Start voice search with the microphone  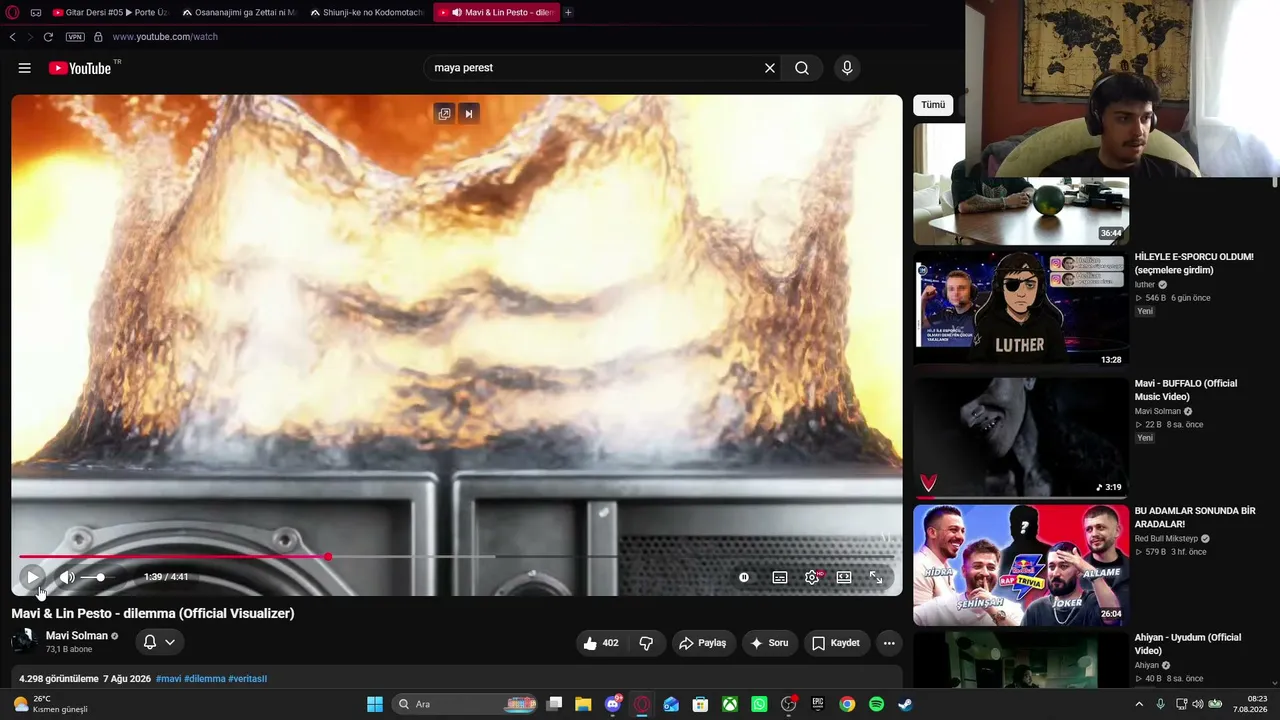[847, 68]
